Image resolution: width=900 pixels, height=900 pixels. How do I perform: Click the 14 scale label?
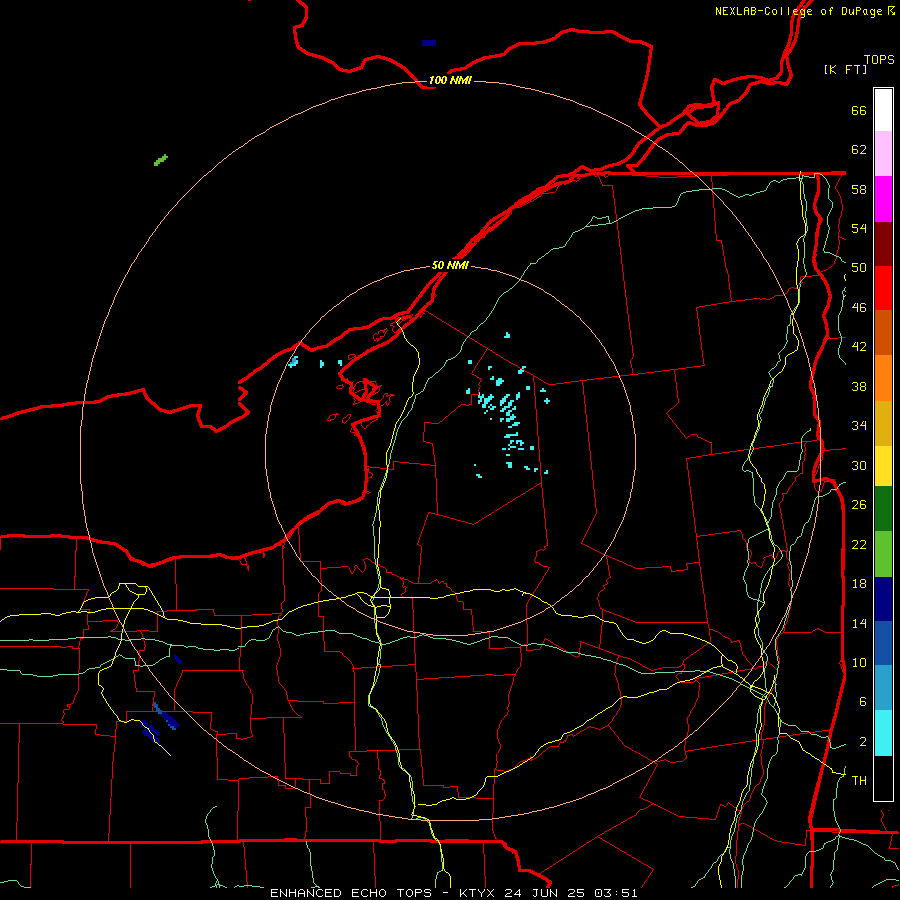click(x=859, y=623)
